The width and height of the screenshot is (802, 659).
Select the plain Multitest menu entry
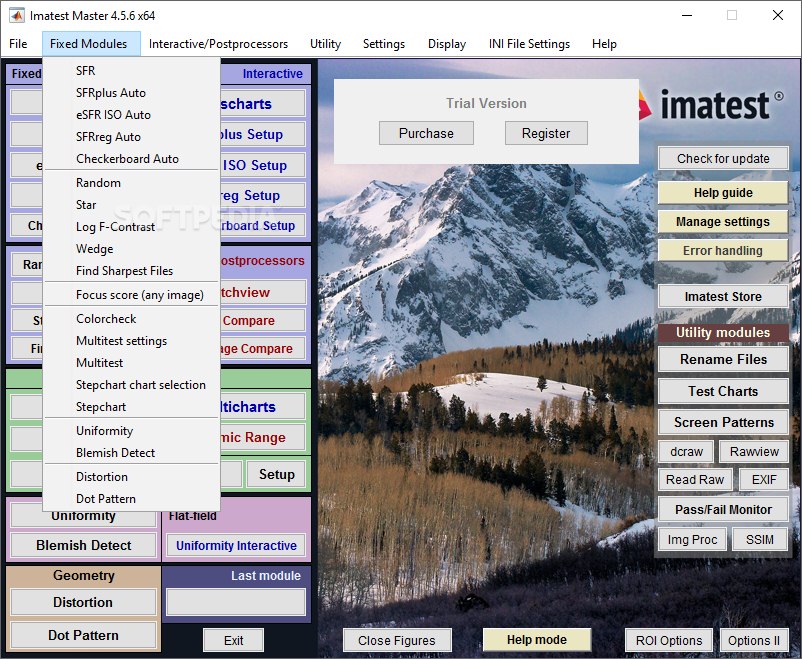point(132,363)
